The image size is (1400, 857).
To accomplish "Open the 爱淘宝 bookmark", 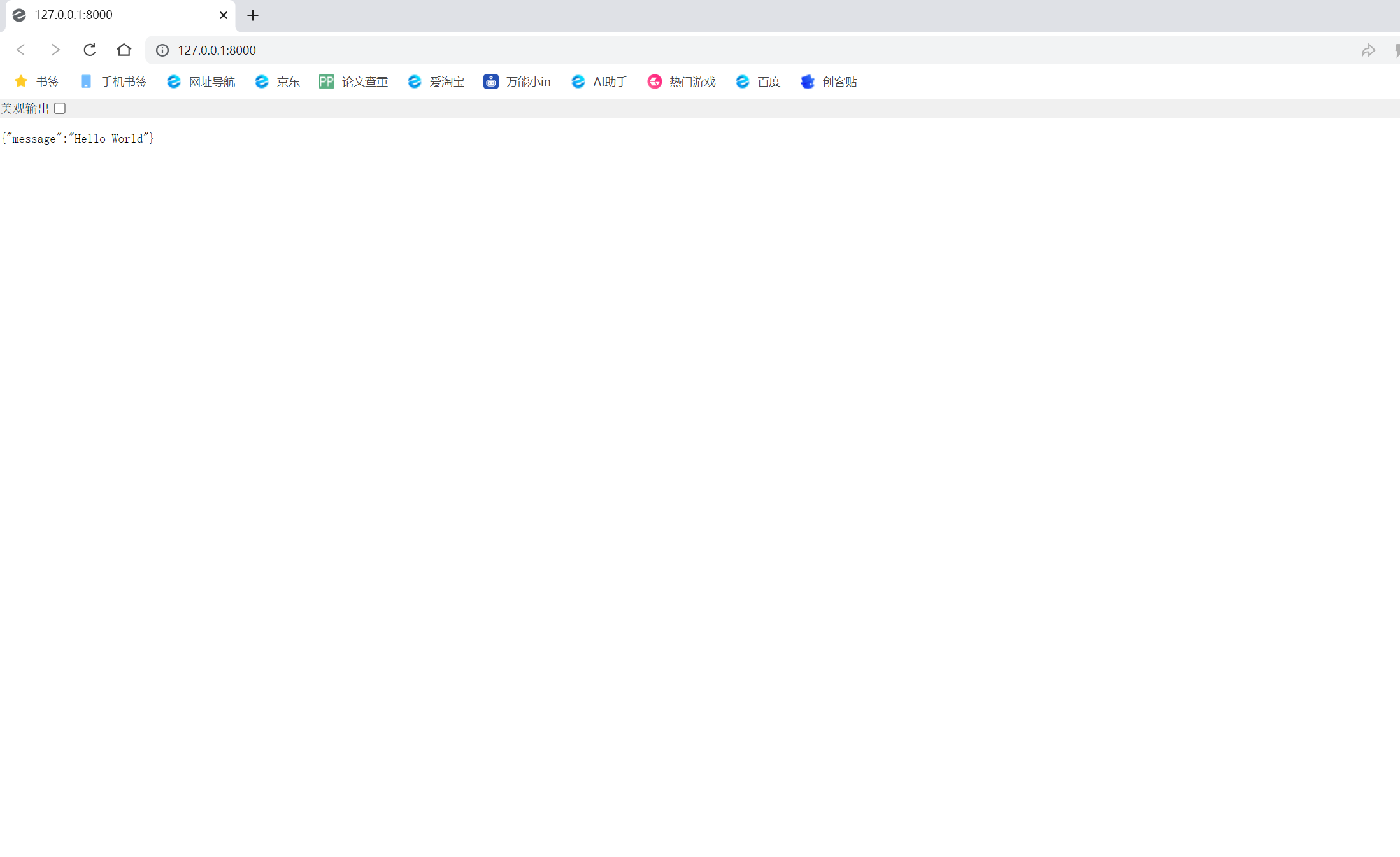I will pos(436,81).
